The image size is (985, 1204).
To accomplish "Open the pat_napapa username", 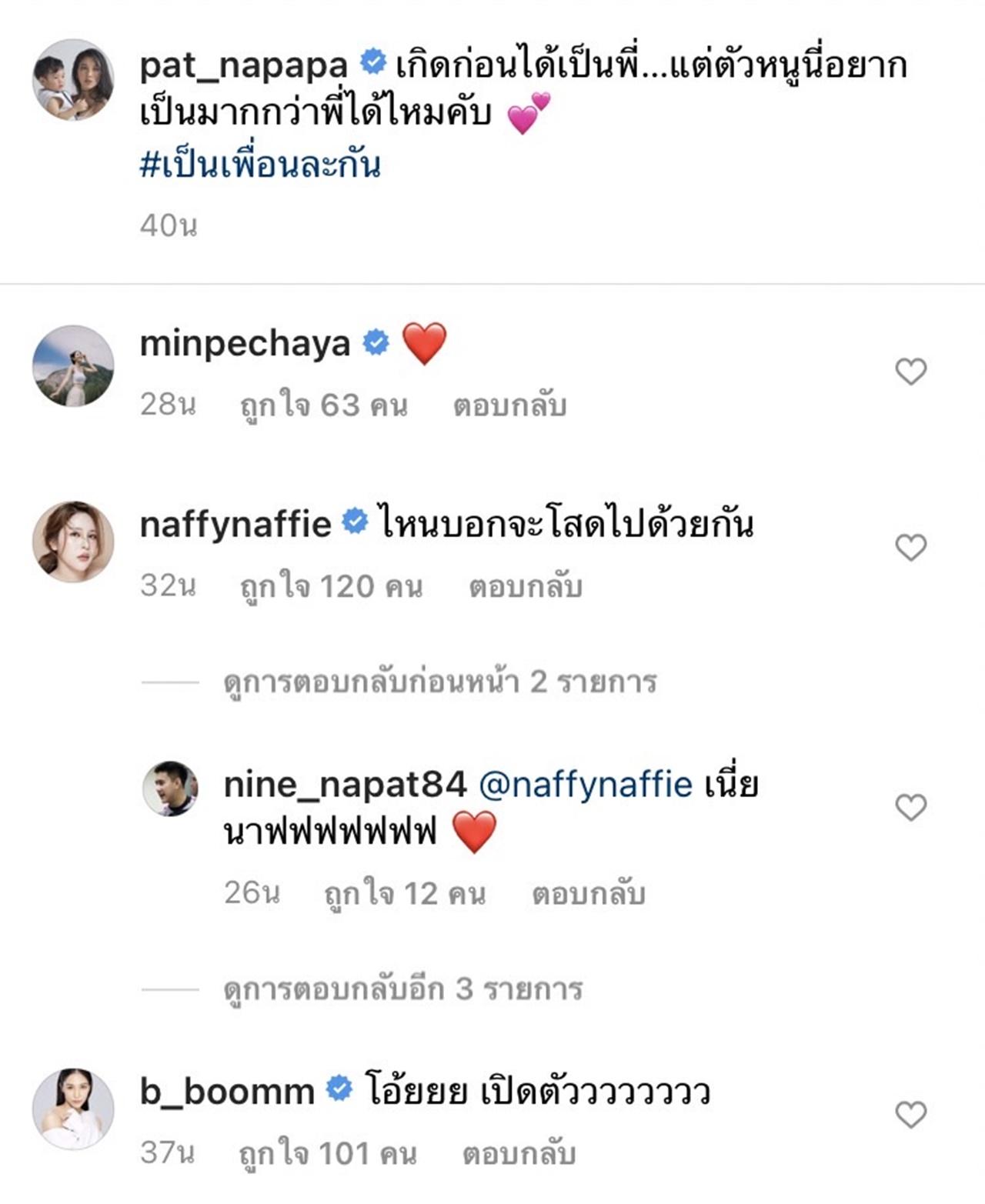I will [x=243, y=65].
